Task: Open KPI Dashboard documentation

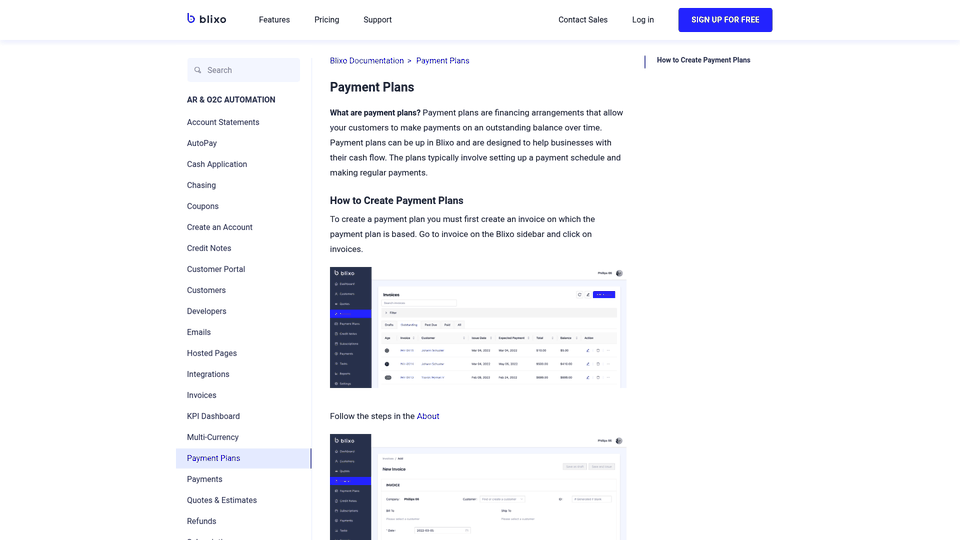Action: [x=213, y=416]
